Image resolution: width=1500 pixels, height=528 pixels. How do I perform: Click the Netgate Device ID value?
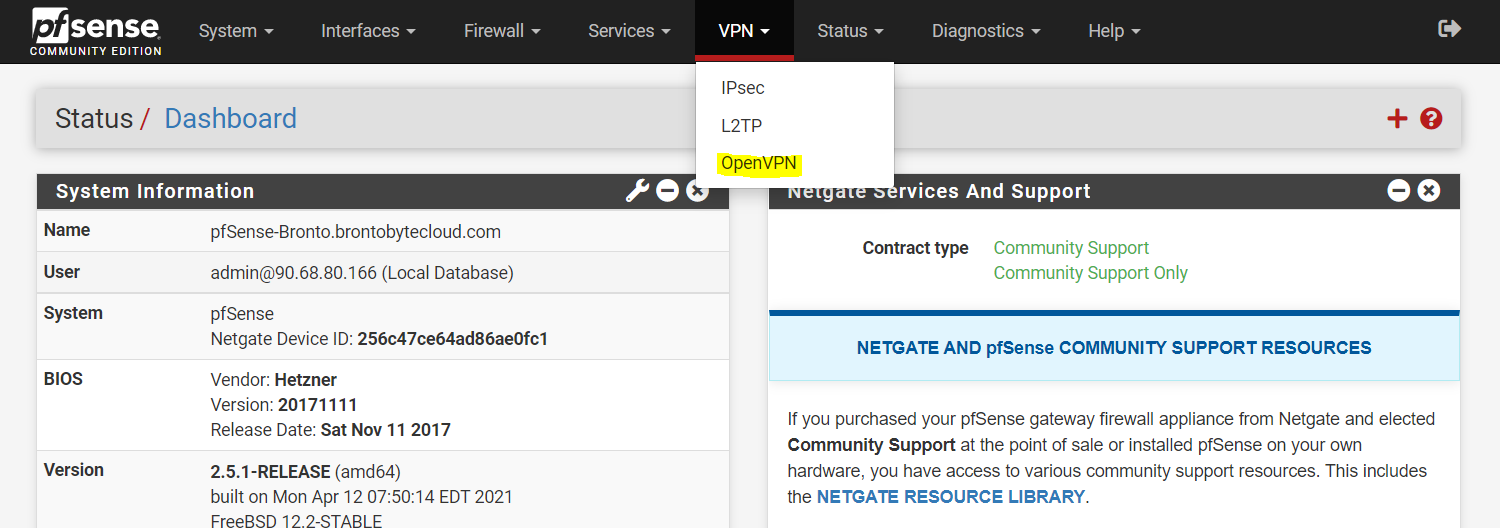(x=454, y=339)
